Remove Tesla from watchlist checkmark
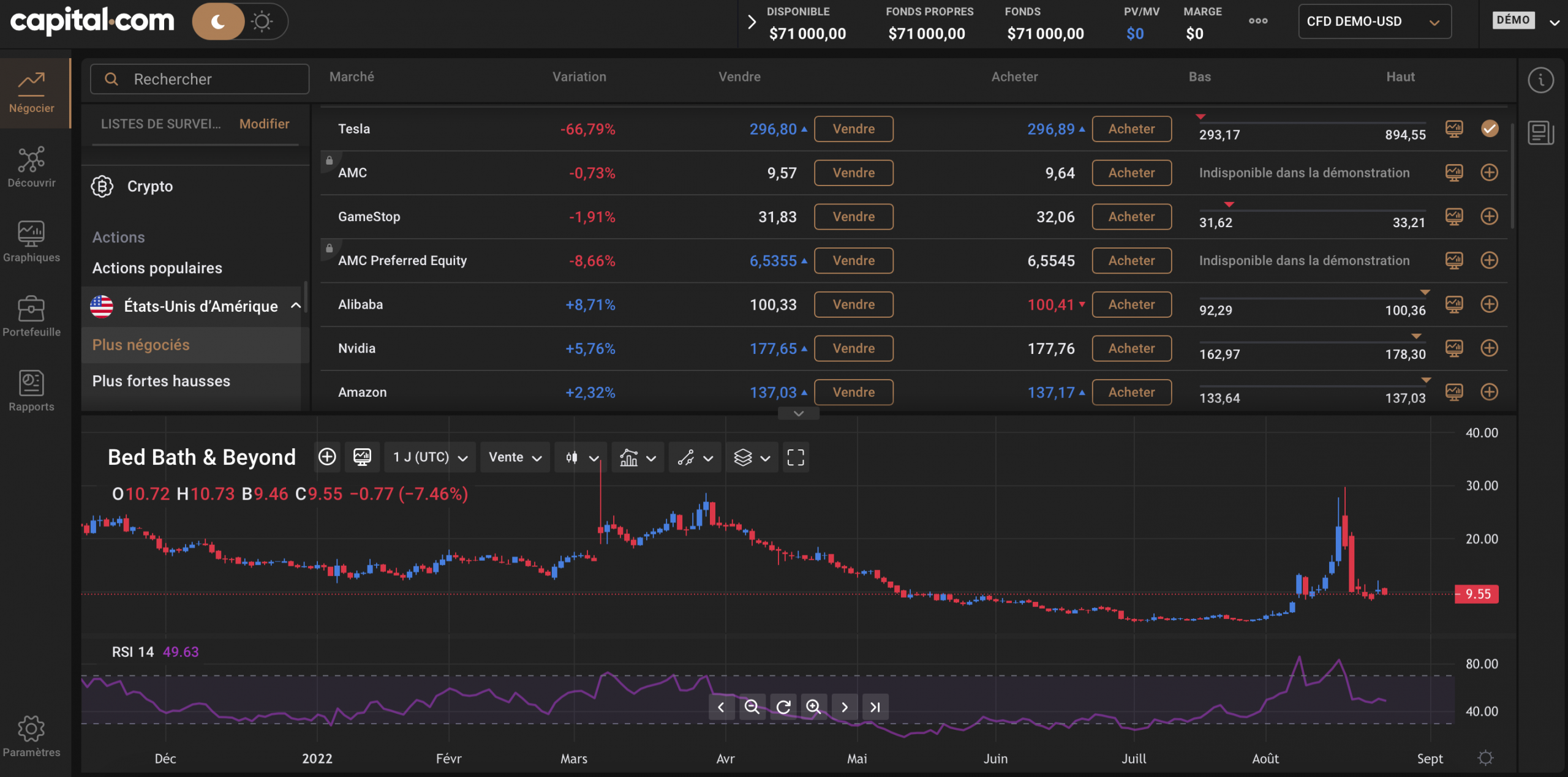1568x777 pixels. tap(1490, 129)
